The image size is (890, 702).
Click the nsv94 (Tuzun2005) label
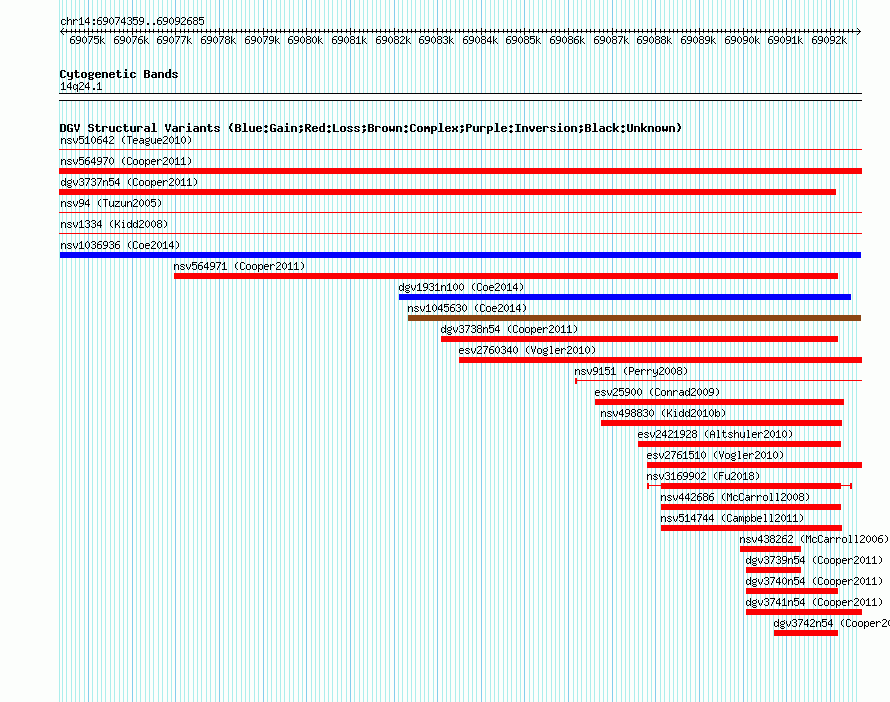(111, 203)
